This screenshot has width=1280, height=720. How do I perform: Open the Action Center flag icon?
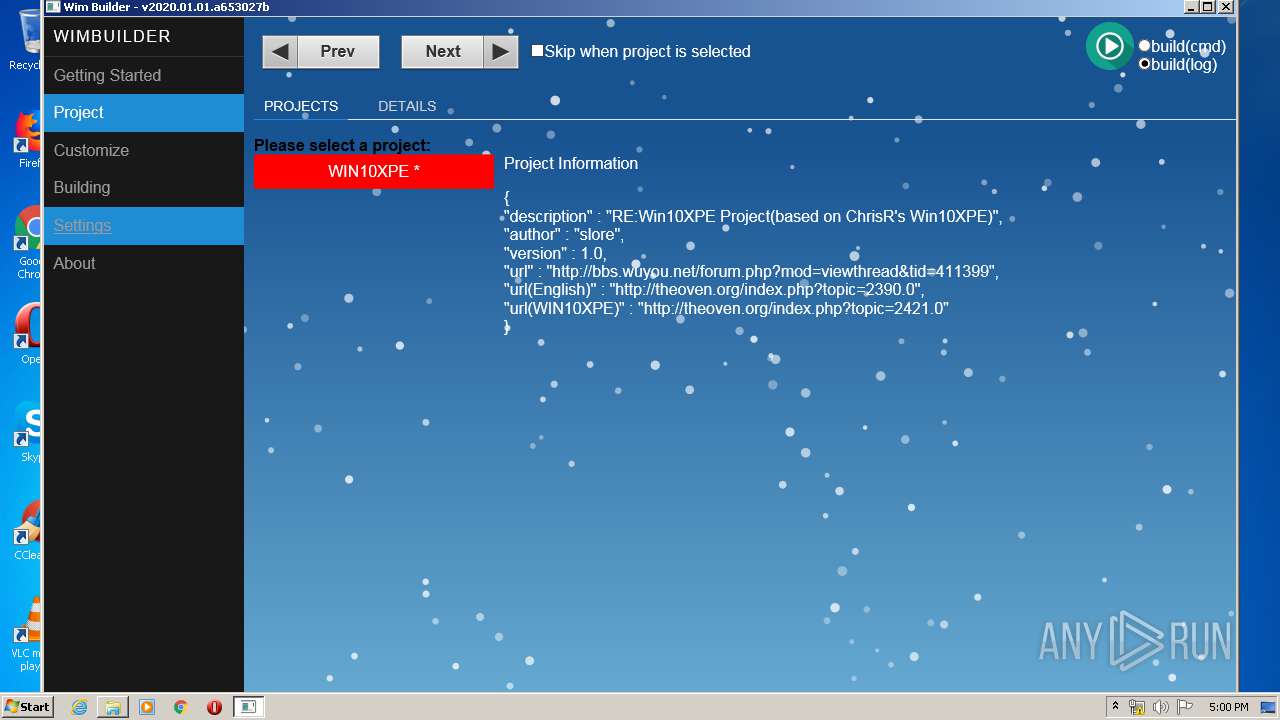coord(1185,707)
